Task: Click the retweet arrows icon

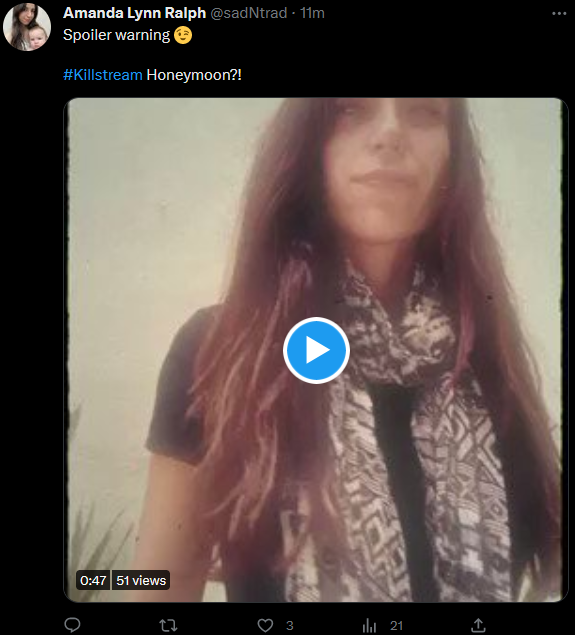Action: point(168,625)
